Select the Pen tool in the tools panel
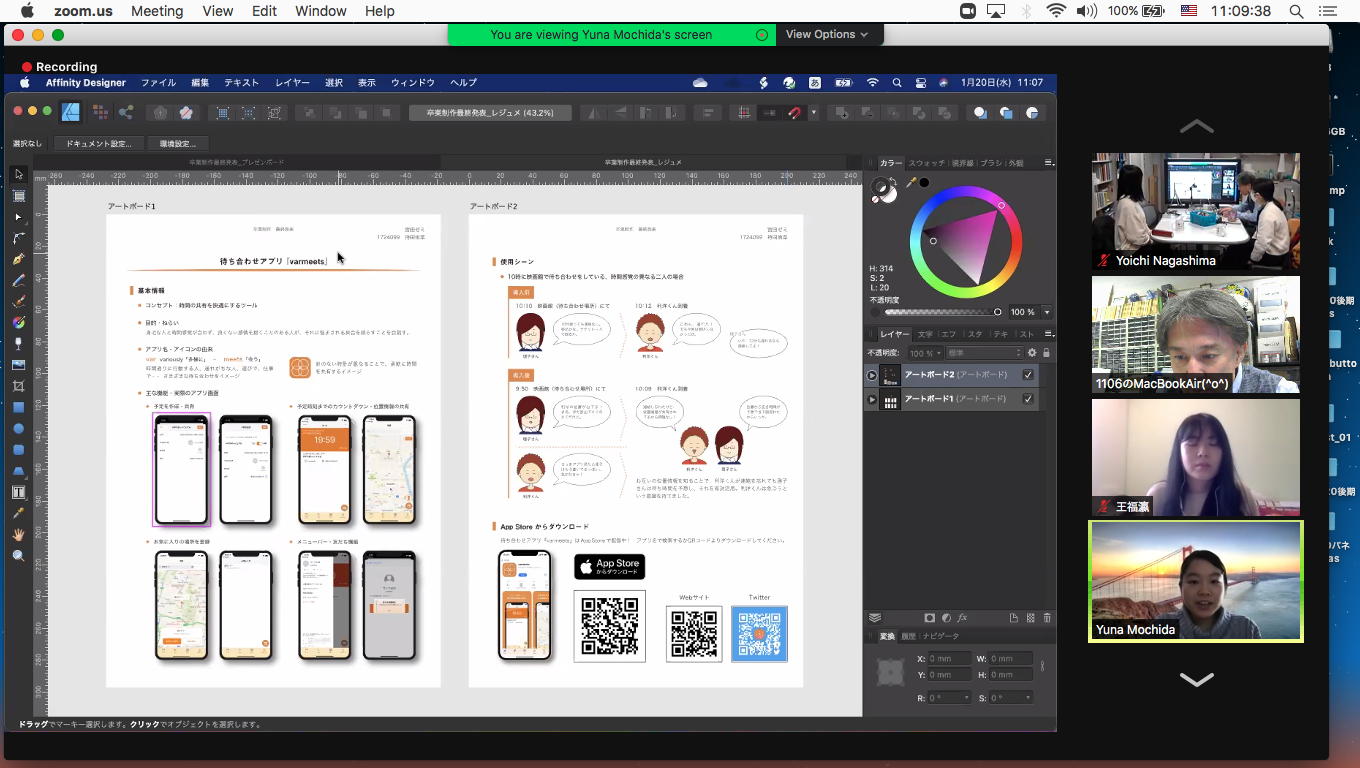1360x768 pixels. [x=18, y=259]
